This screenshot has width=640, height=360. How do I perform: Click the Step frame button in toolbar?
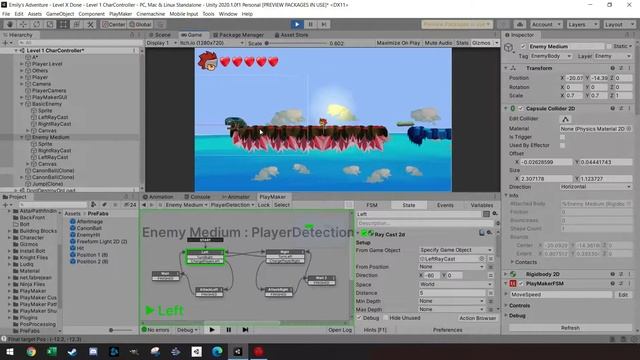pos(324,24)
